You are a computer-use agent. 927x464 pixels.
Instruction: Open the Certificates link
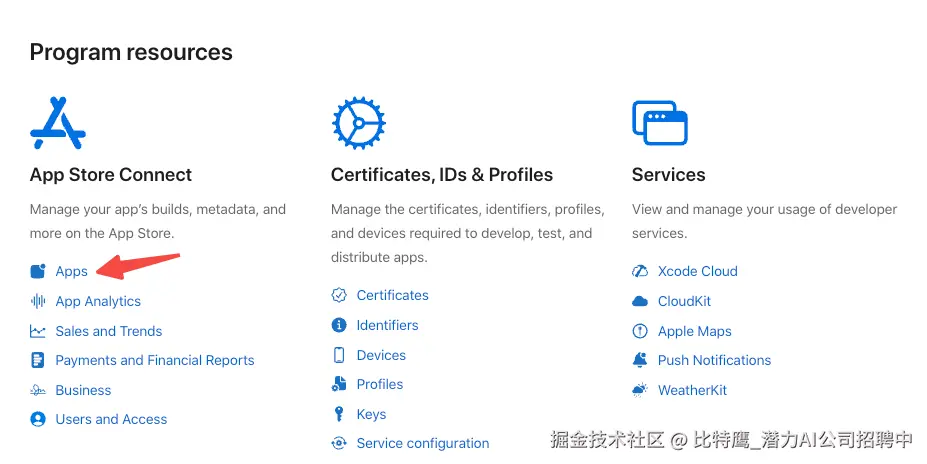(x=393, y=295)
